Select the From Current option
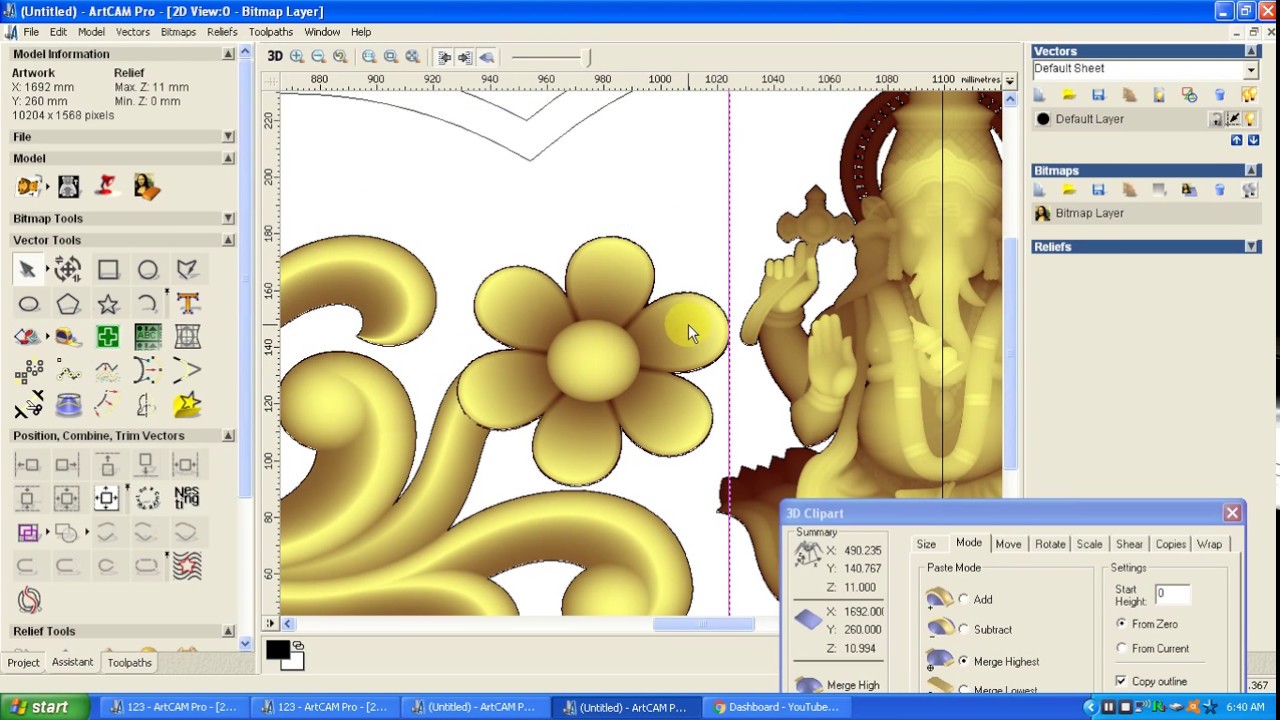Screen dimensions: 1280x720 tap(1121, 648)
